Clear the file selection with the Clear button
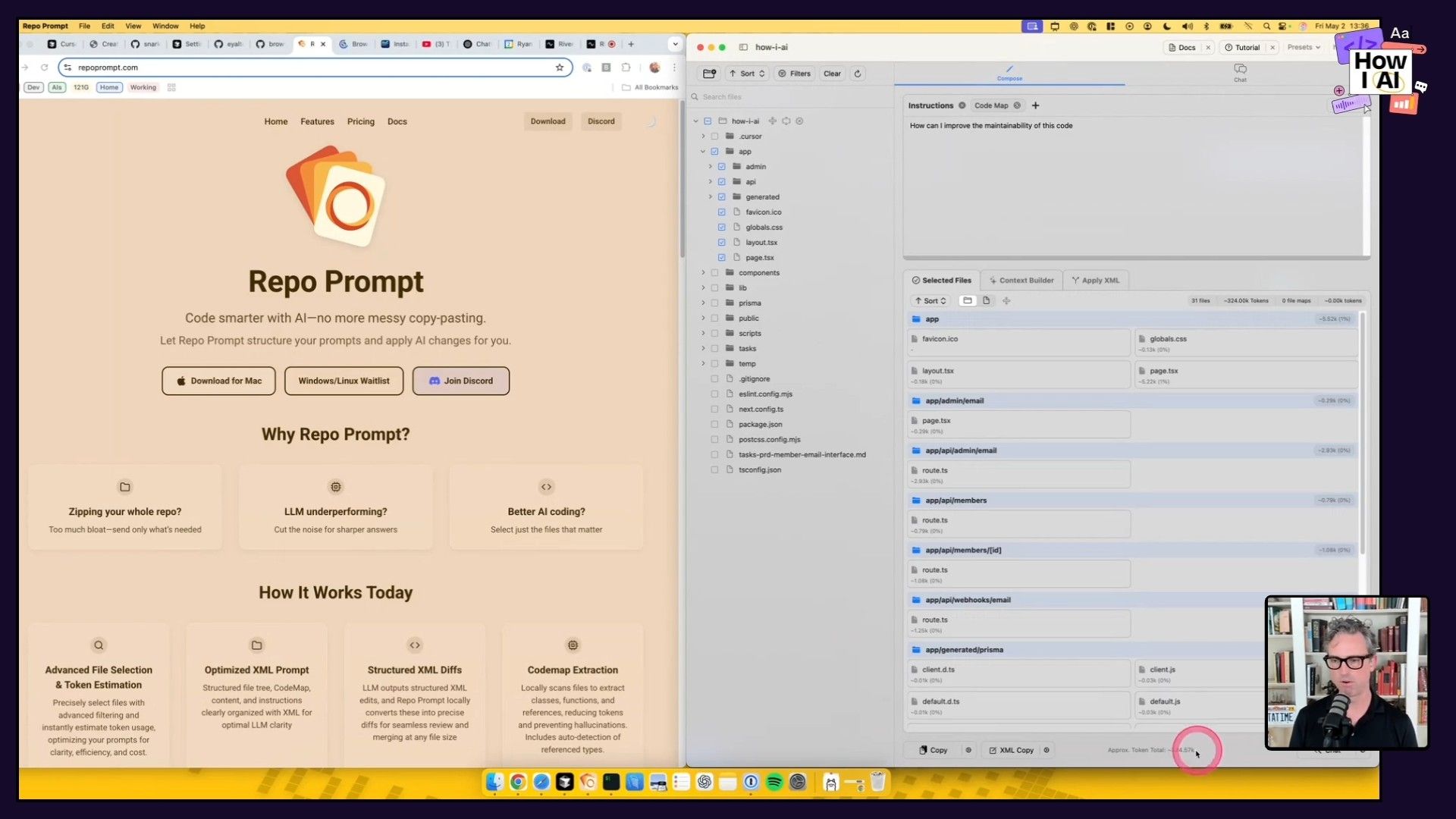This screenshot has width=1456, height=819. tap(832, 74)
